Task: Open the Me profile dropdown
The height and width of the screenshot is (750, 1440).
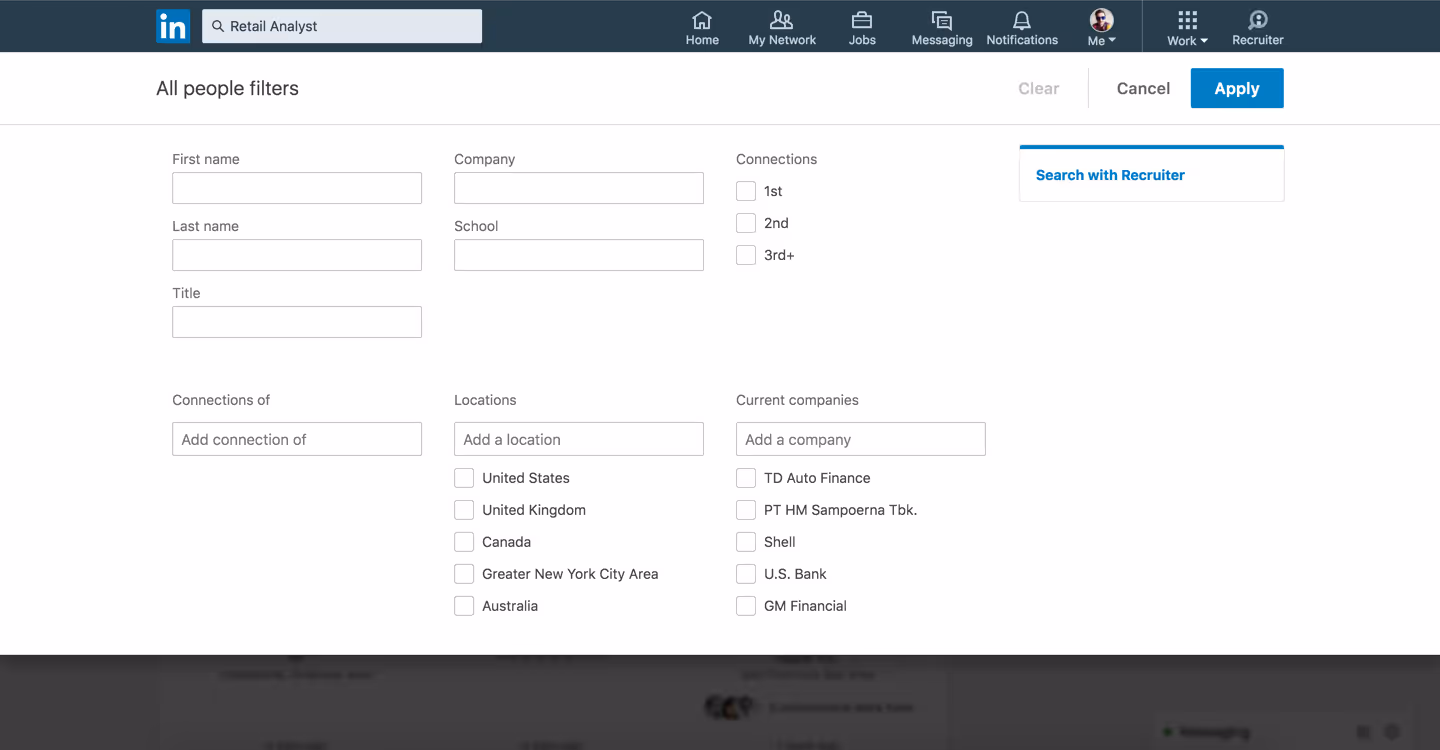Action: coord(1100,26)
